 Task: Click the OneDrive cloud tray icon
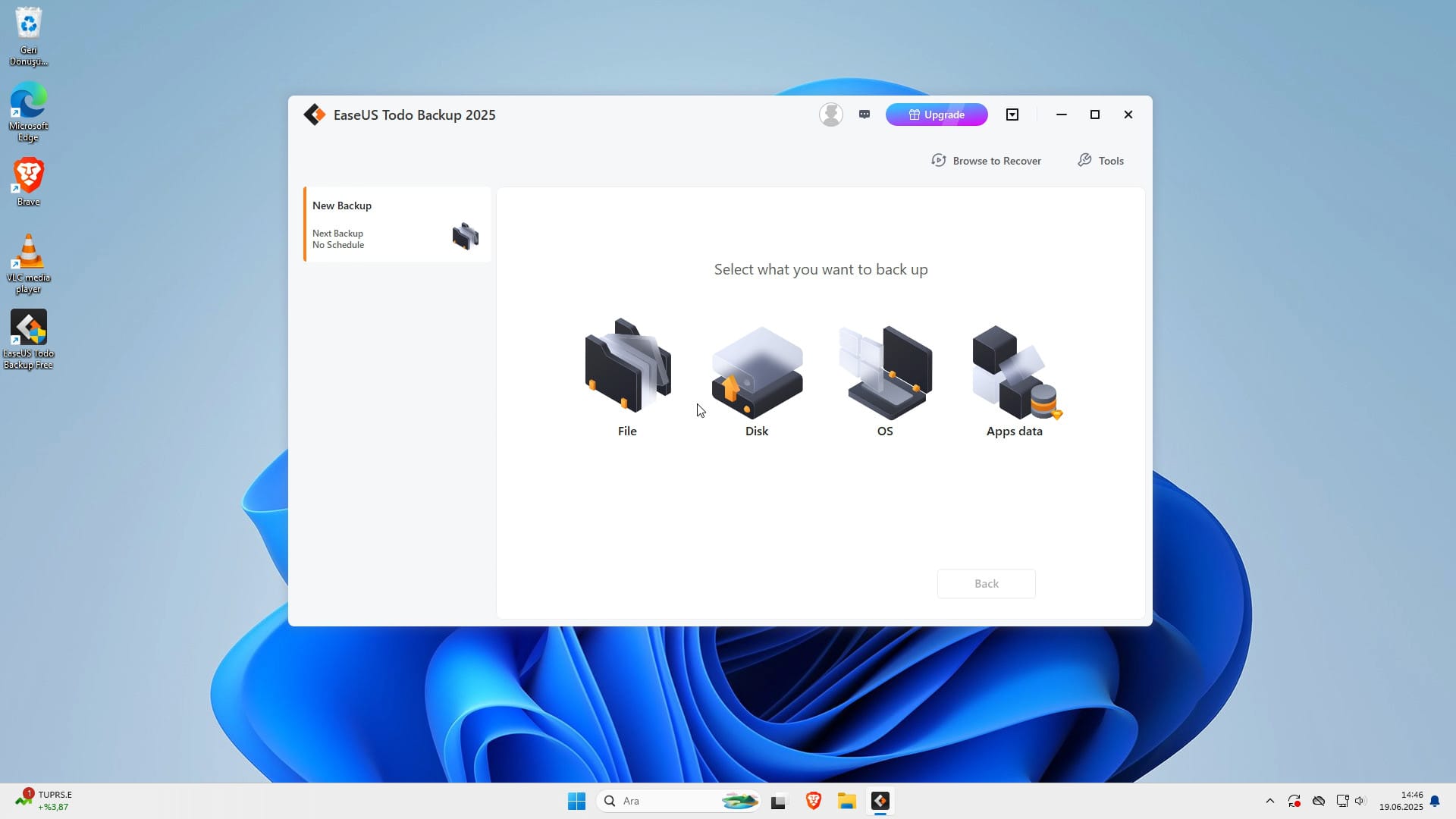click(1319, 801)
